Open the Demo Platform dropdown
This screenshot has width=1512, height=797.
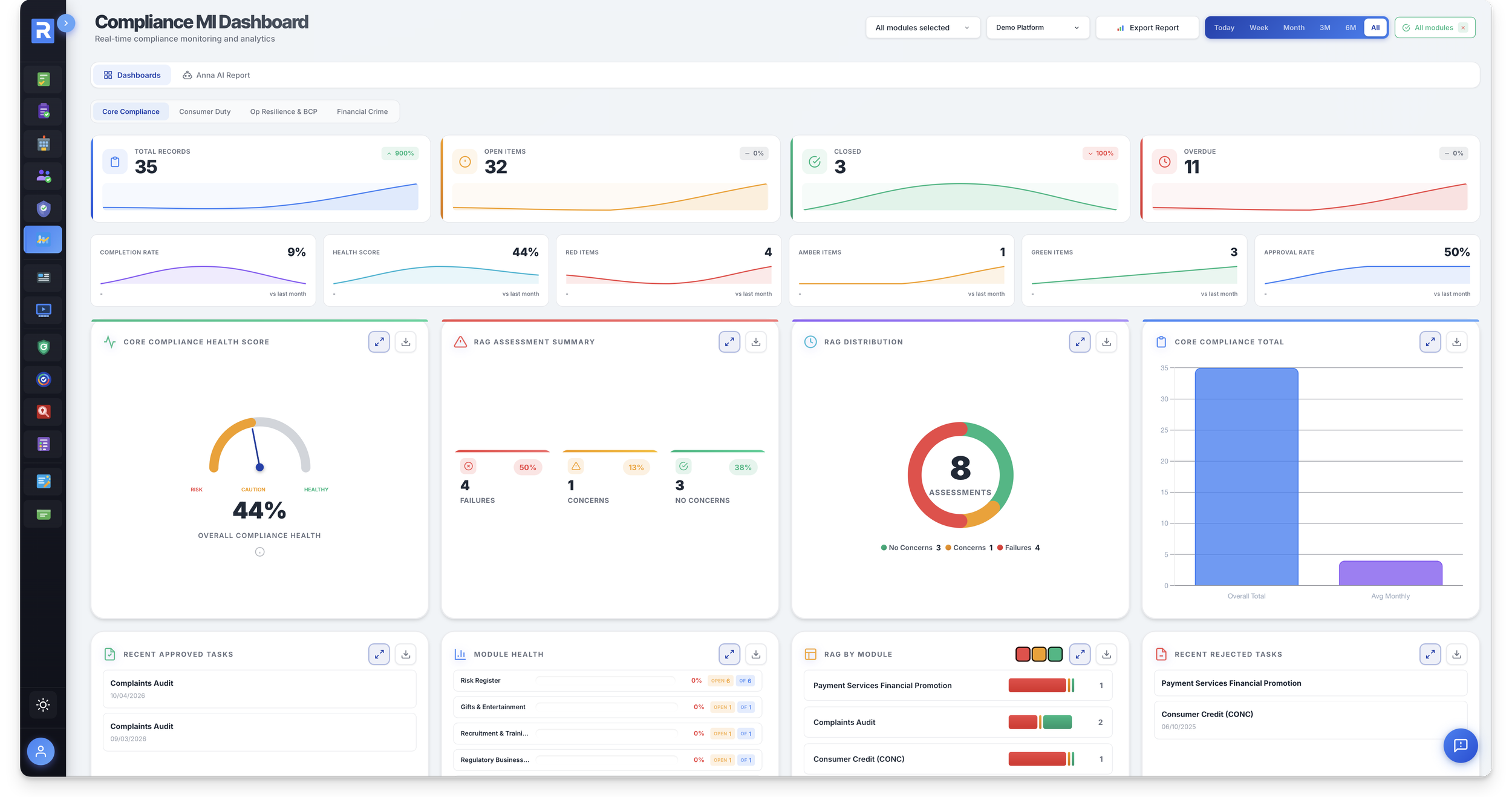[x=1037, y=27]
